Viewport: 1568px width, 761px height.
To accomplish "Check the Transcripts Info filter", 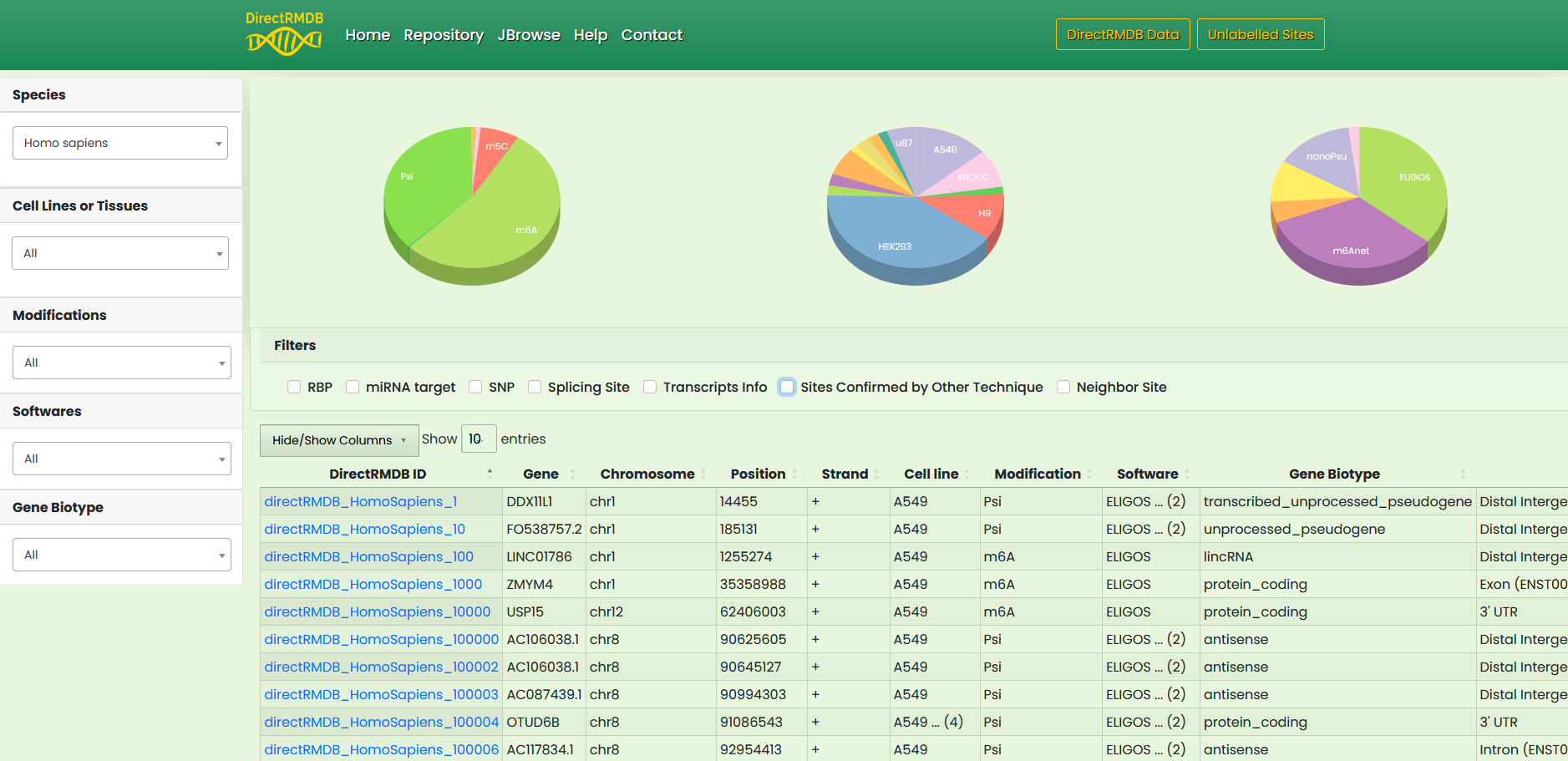I will pos(650,387).
